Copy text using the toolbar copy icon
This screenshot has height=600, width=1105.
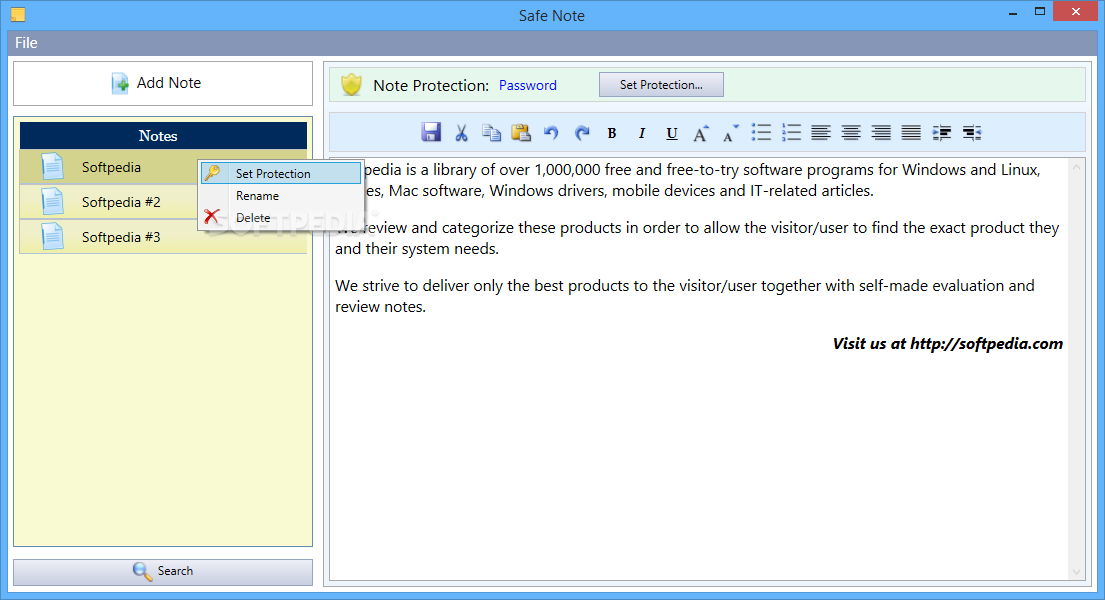[x=491, y=133]
